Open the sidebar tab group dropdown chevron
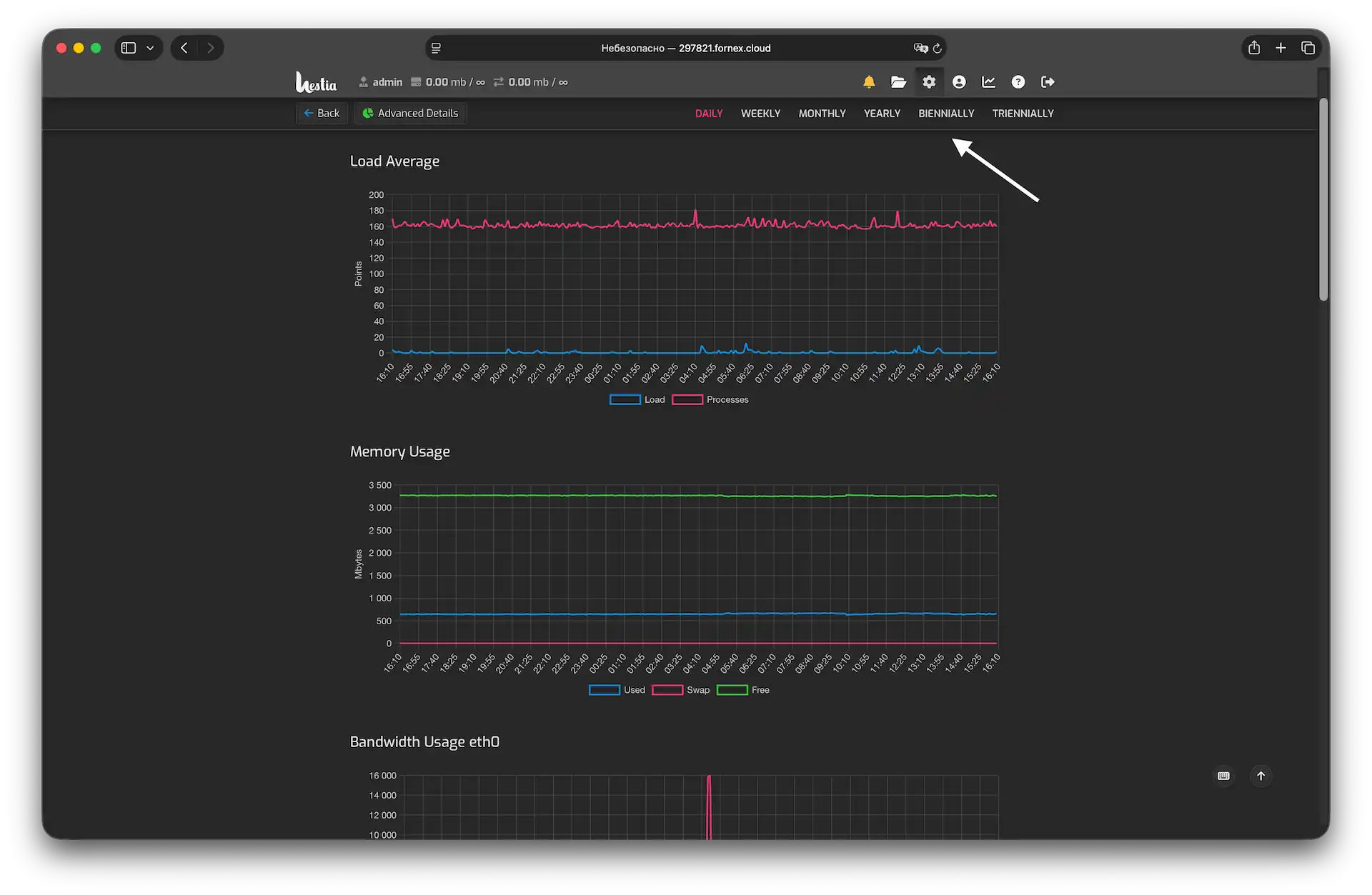 150,48
